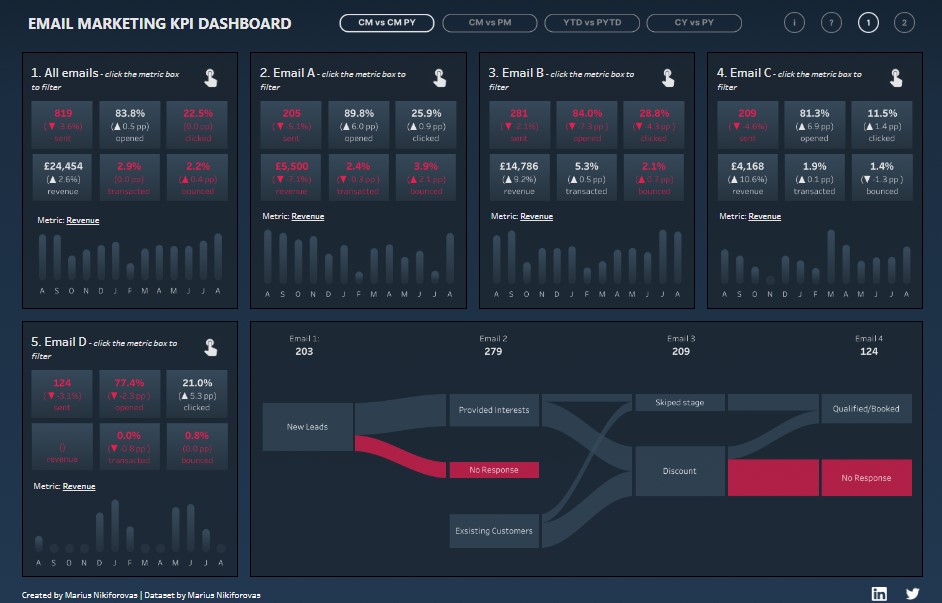The width and height of the screenshot is (942, 603).
Task: Filter Email D by 0.8% bounced box
Action: click(198, 447)
